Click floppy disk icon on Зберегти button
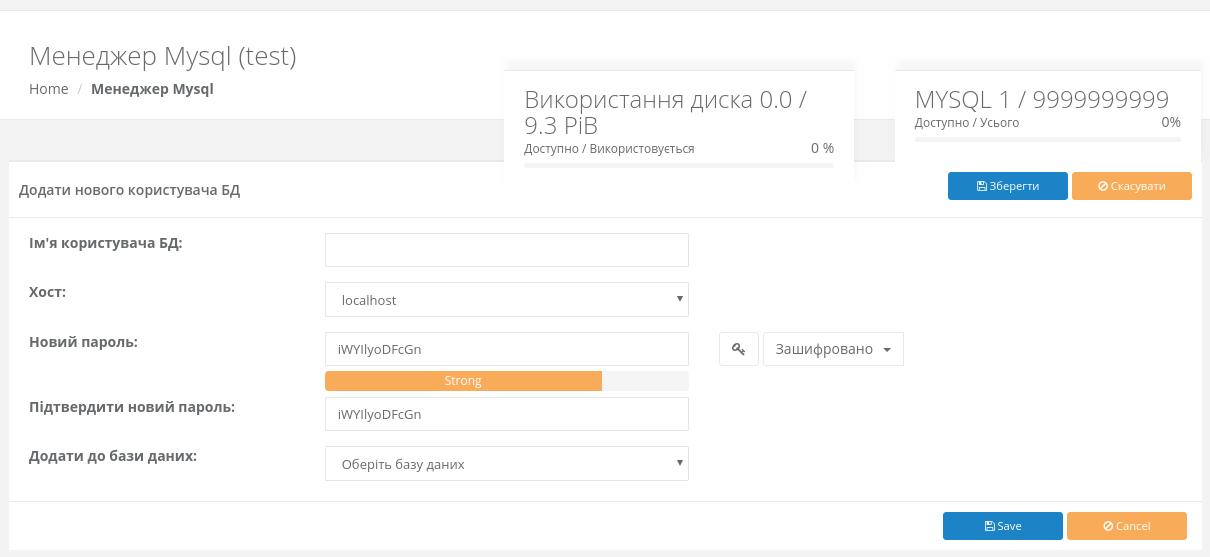The width and height of the screenshot is (1210, 557). point(982,186)
